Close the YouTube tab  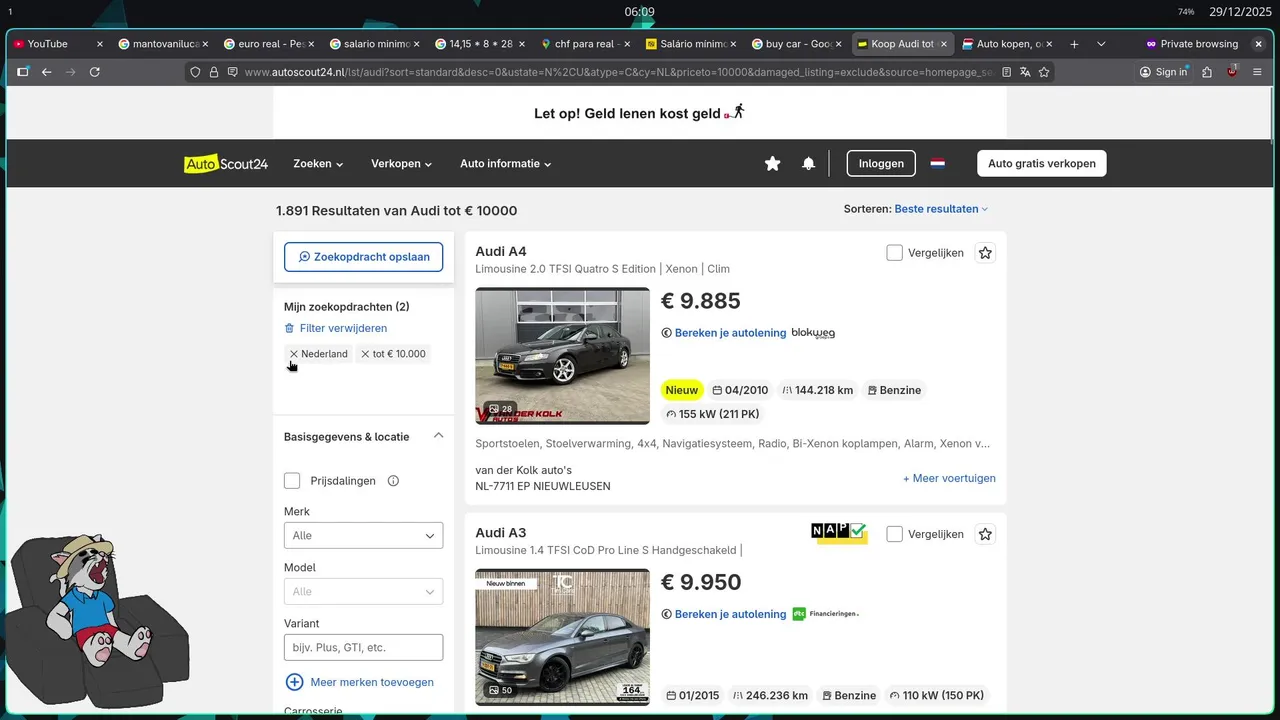tap(99, 44)
